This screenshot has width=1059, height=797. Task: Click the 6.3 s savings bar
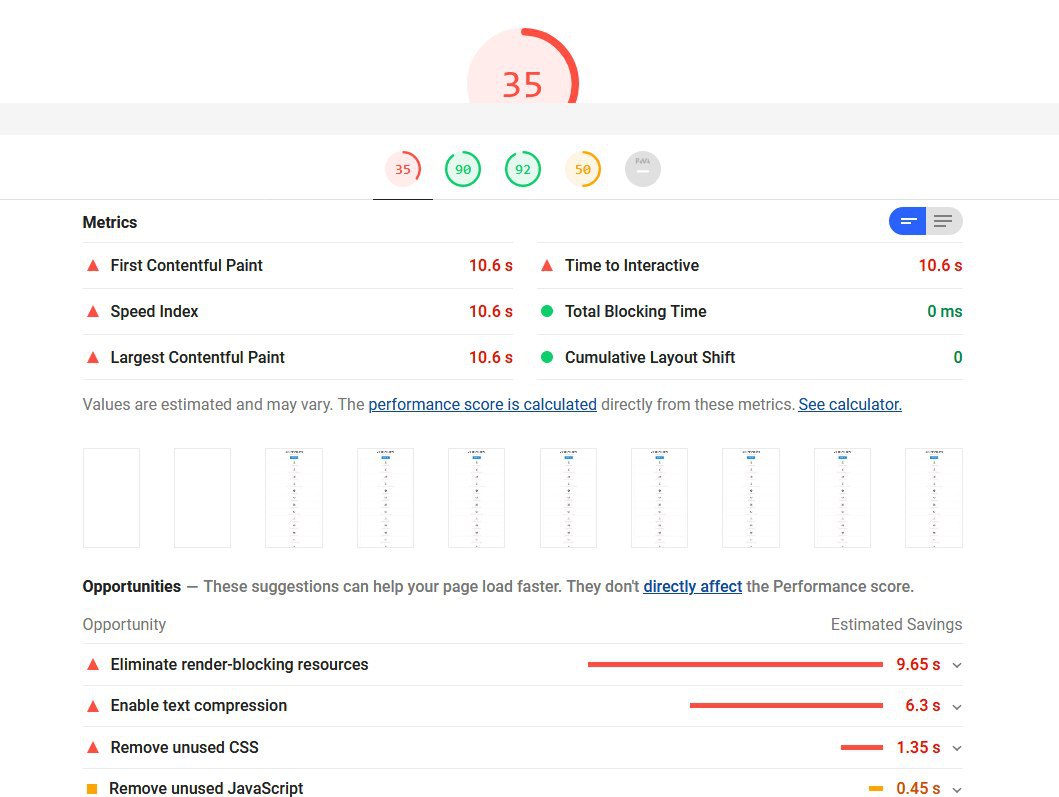(786, 706)
